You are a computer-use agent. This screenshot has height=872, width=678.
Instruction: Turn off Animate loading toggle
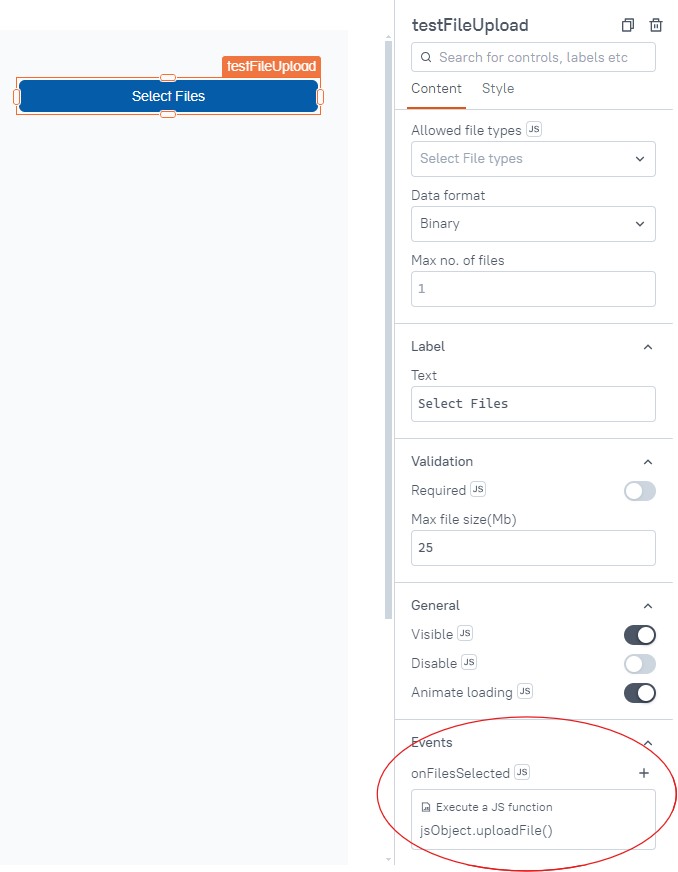click(639, 693)
